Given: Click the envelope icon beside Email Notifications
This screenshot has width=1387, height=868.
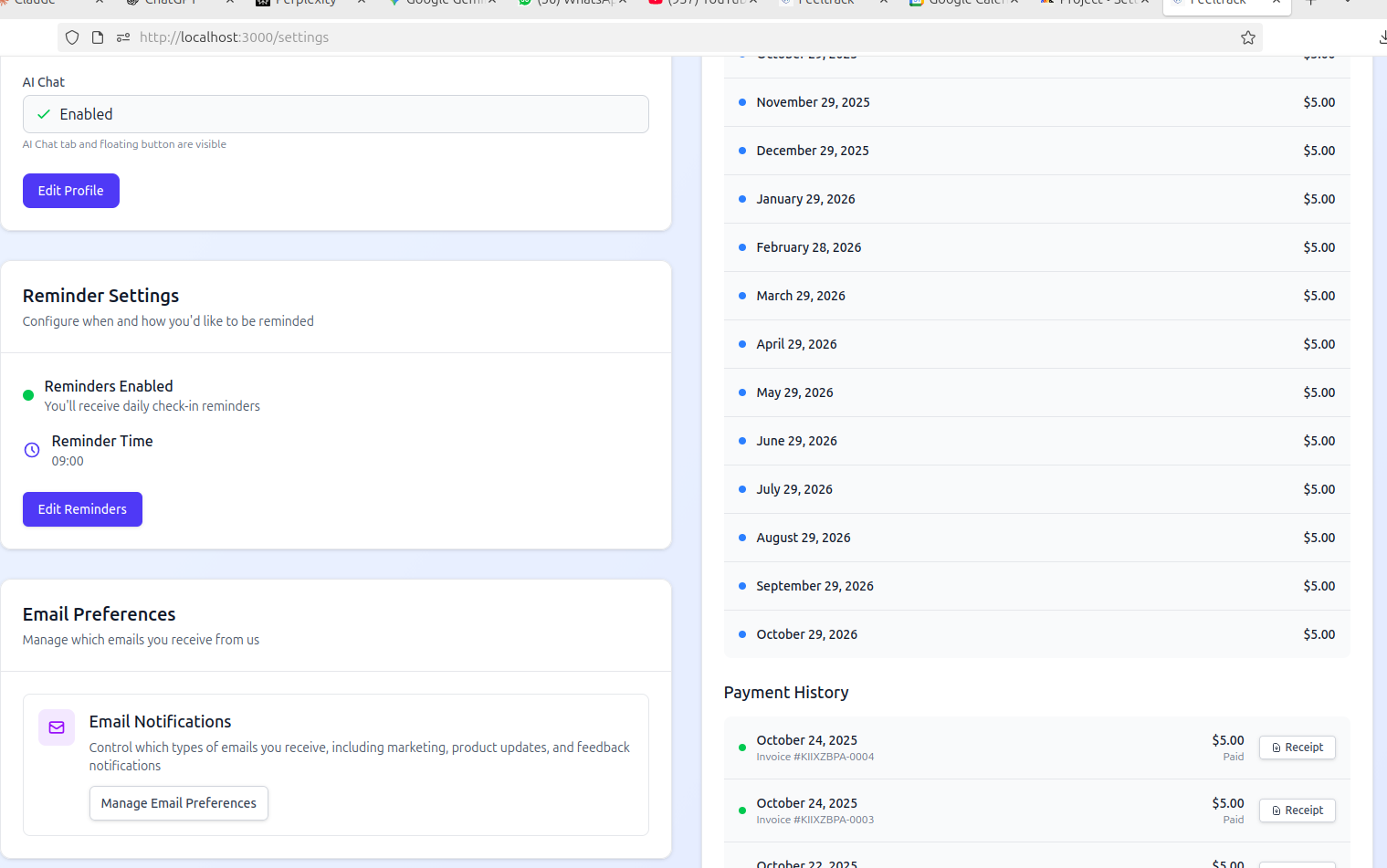Looking at the screenshot, I should point(56,727).
